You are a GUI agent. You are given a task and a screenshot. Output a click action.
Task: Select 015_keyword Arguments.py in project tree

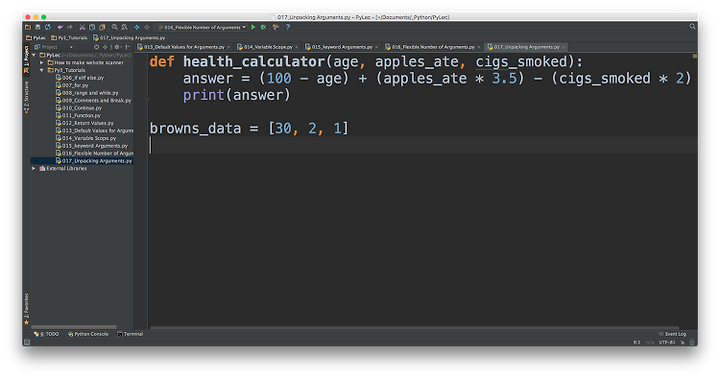[x=92, y=146]
